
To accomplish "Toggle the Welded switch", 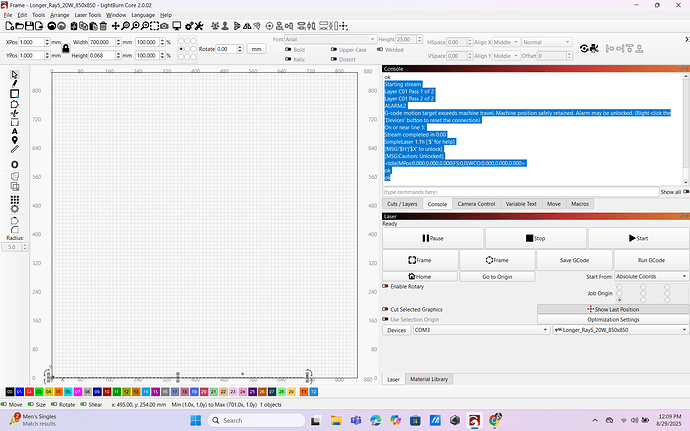I will (380, 49).
